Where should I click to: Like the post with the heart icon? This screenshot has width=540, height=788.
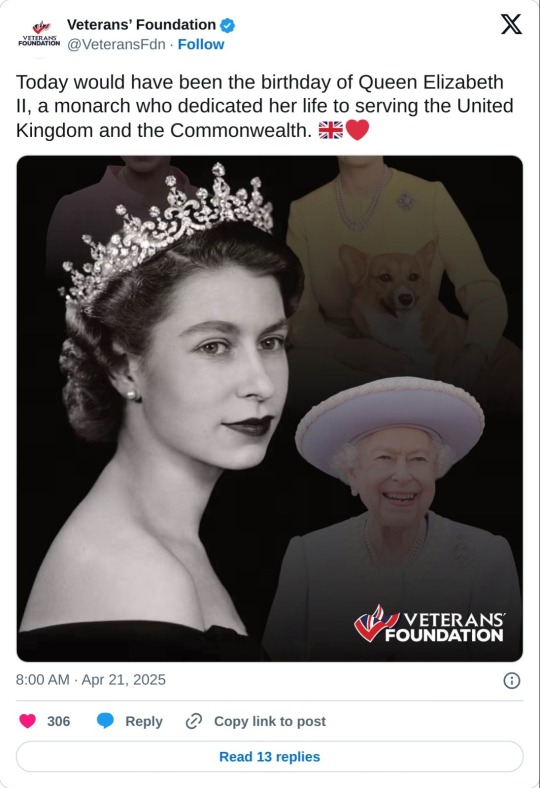coord(28,721)
